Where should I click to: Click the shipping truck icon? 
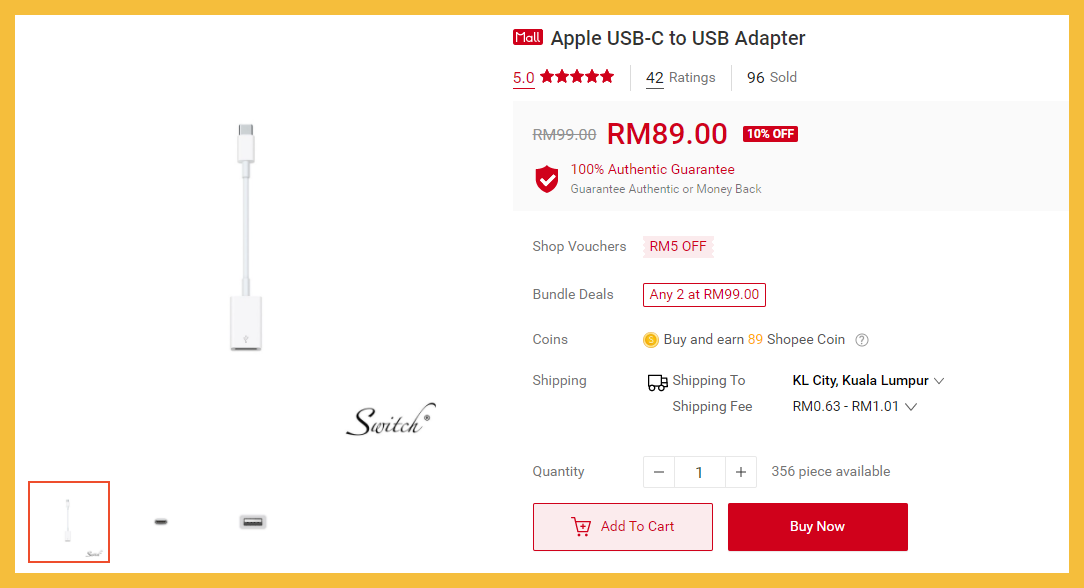tap(657, 382)
